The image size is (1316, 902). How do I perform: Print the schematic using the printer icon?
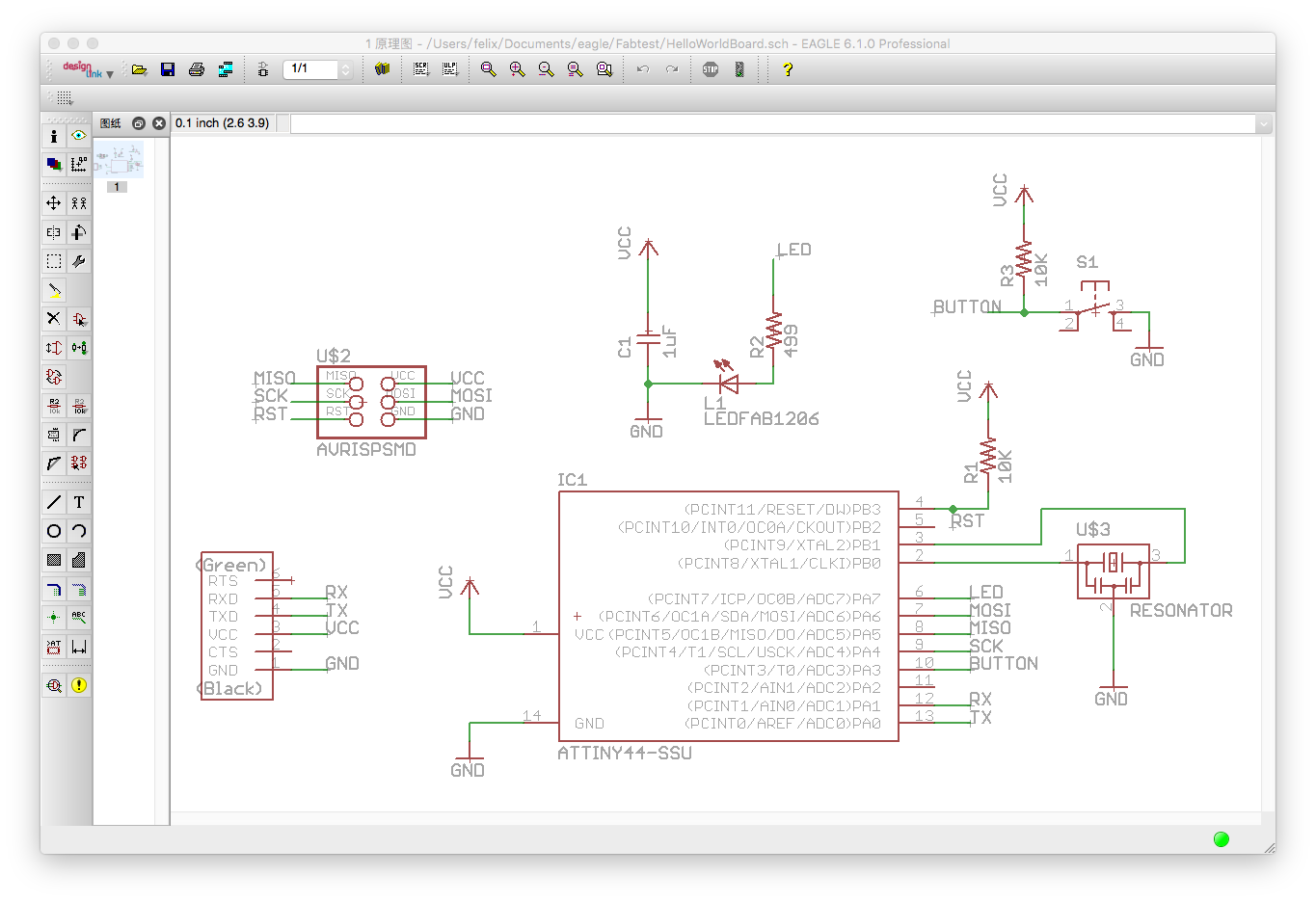click(x=197, y=69)
